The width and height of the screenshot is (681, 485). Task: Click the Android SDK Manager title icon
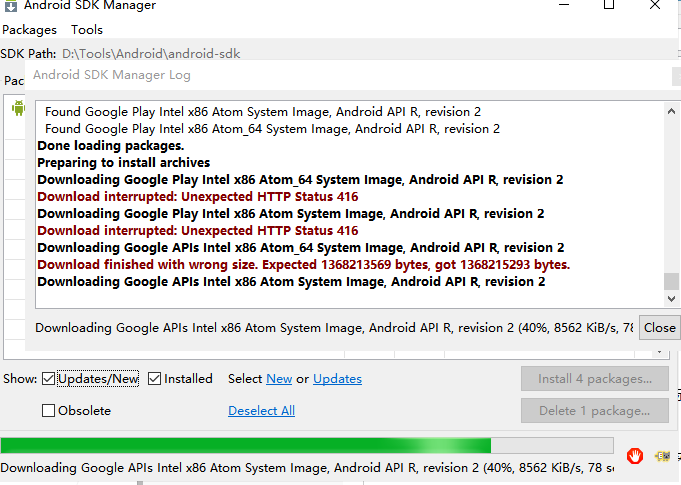click(11, 6)
